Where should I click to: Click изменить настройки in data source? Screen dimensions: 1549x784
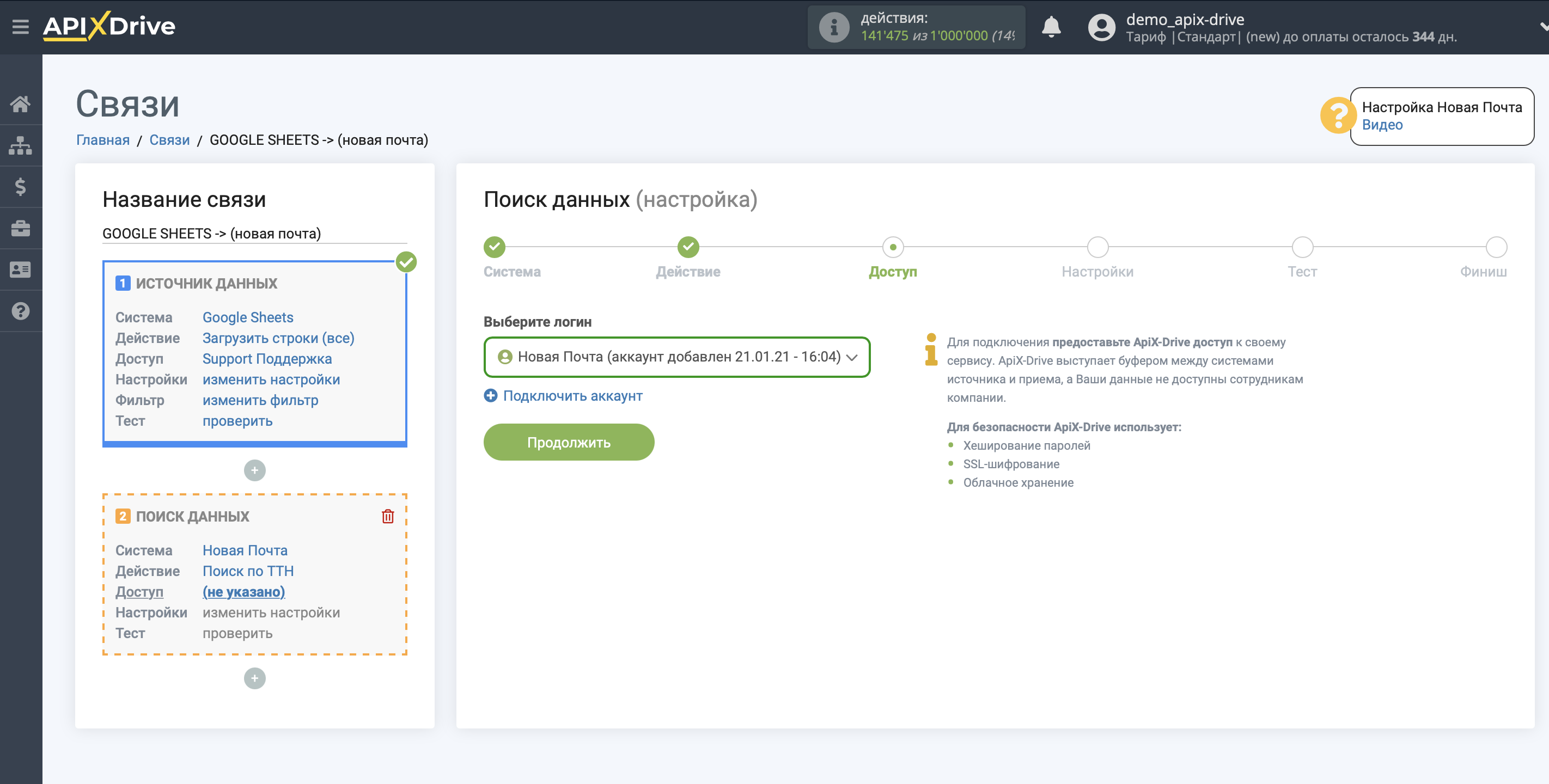[x=271, y=379]
